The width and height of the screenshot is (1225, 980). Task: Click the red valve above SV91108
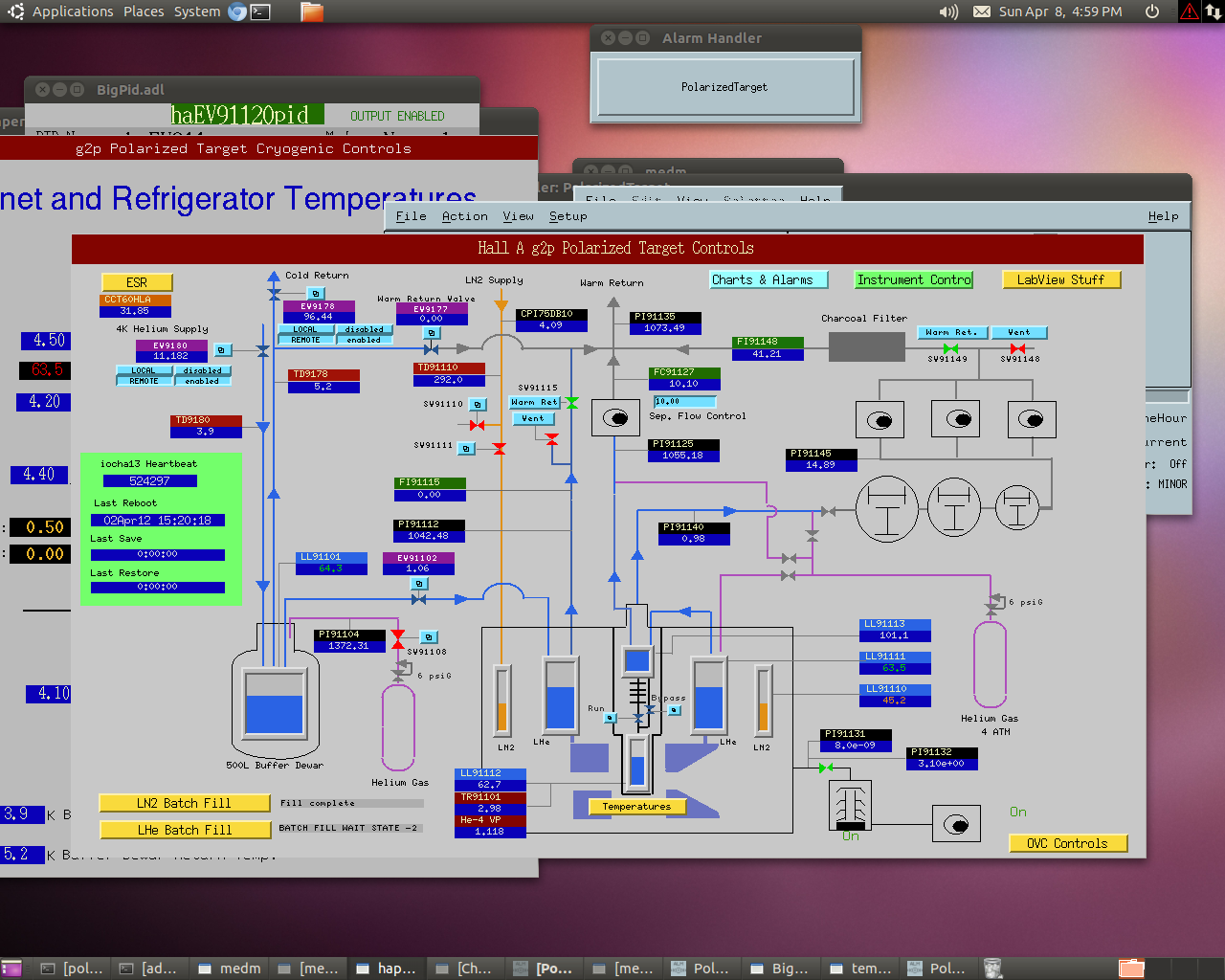pyautogui.click(x=398, y=637)
